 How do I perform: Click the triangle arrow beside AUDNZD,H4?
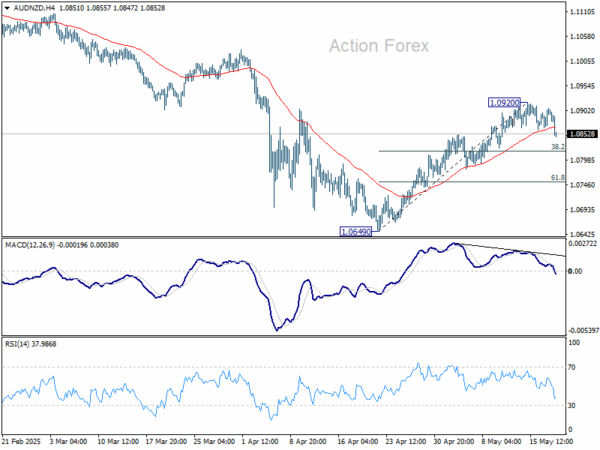(7, 6)
